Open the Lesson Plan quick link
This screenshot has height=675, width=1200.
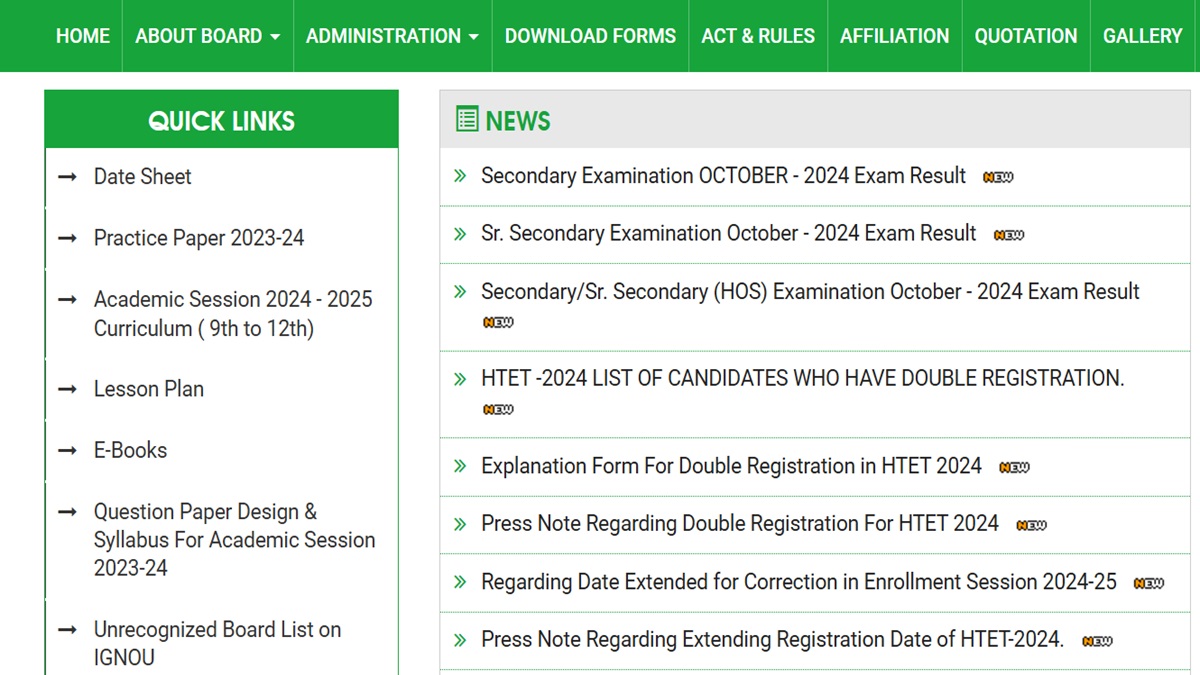coord(149,389)
